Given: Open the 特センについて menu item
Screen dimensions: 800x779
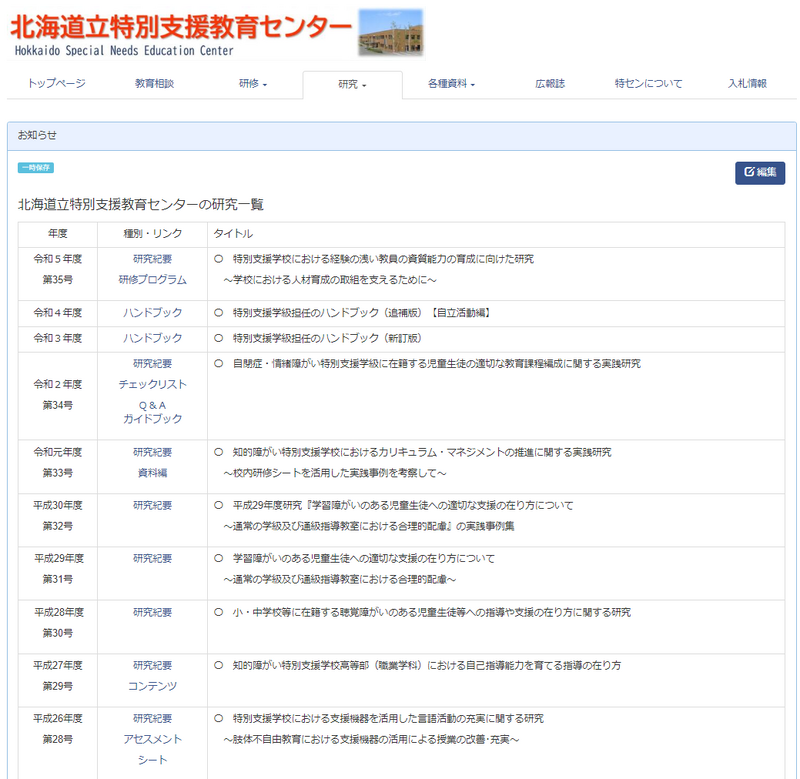Looking at the screenshot, I should click(x=648, y=84).
